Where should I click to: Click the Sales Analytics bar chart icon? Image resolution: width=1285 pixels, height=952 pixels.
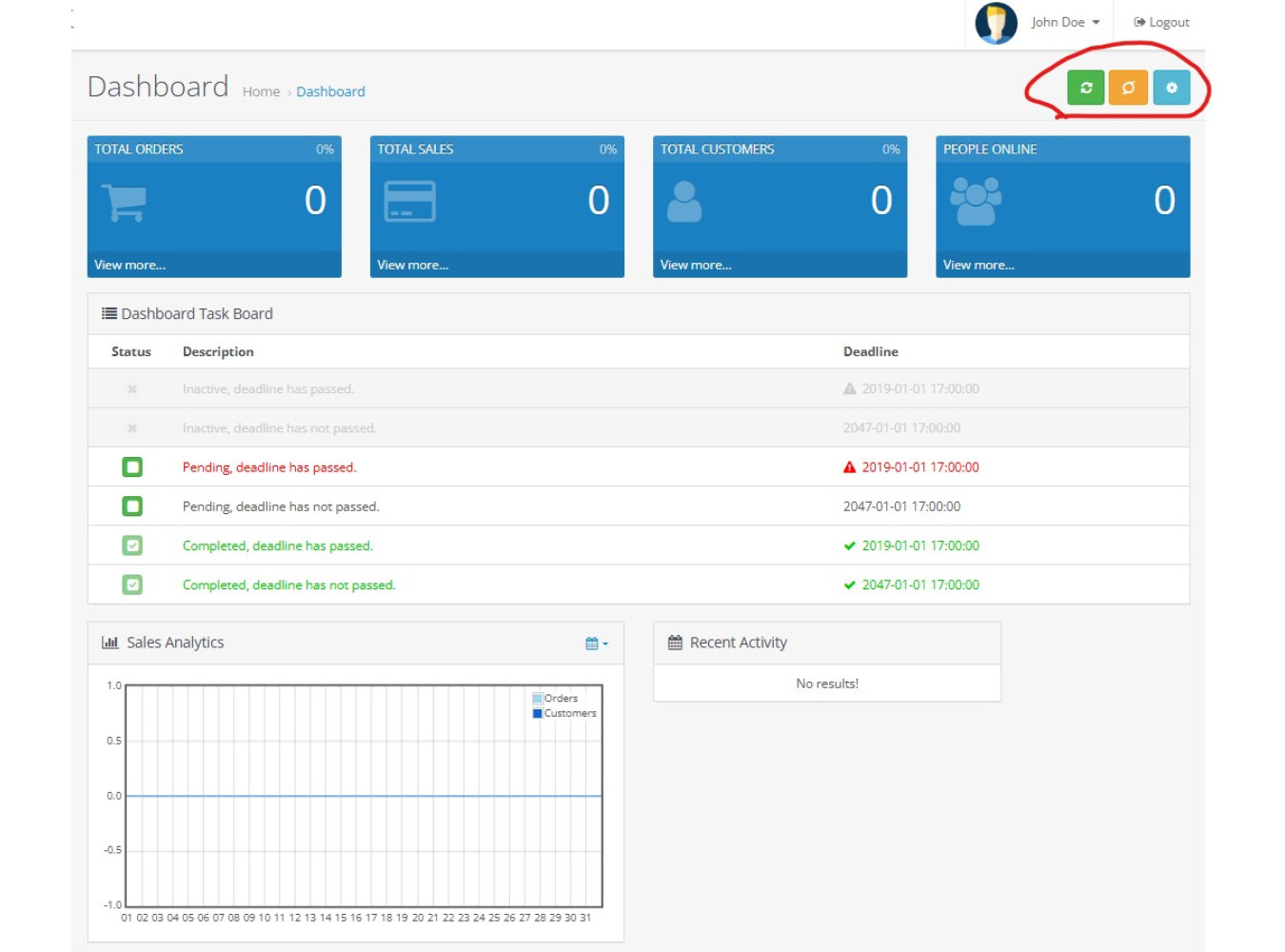pos(110,642)
